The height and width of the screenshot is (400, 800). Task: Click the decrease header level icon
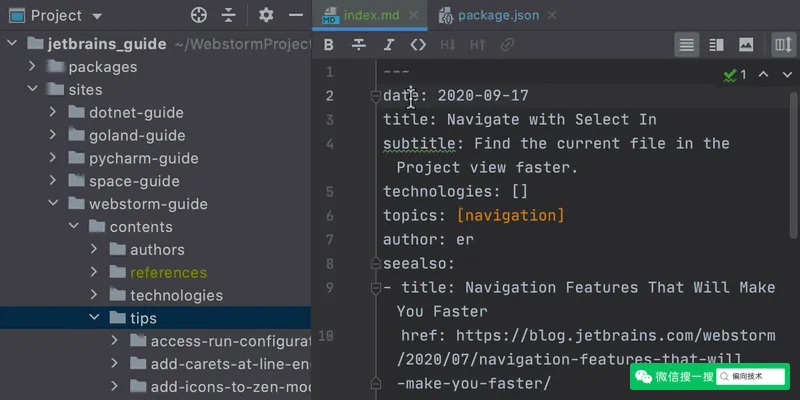point(447,45)
